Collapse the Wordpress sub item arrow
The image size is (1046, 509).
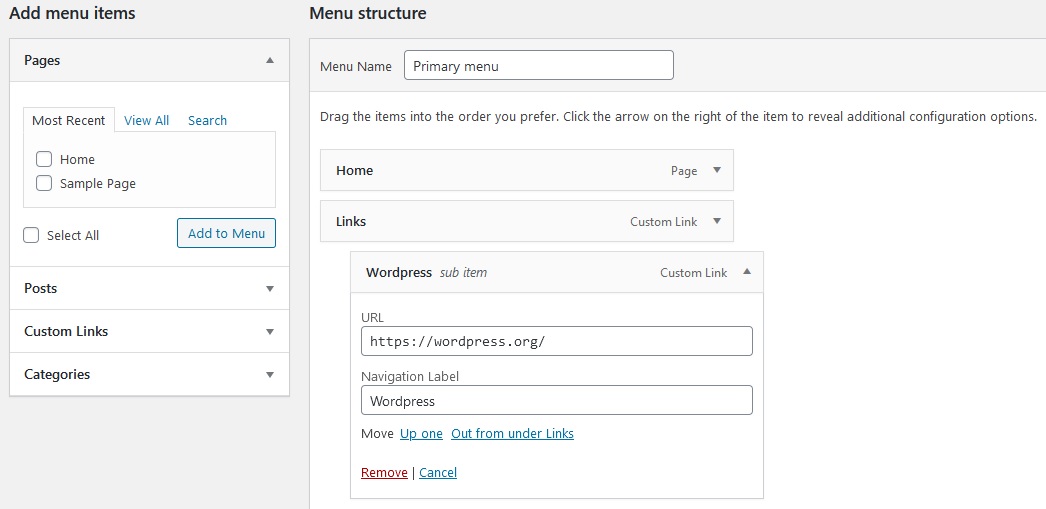[x=746, y=272]
